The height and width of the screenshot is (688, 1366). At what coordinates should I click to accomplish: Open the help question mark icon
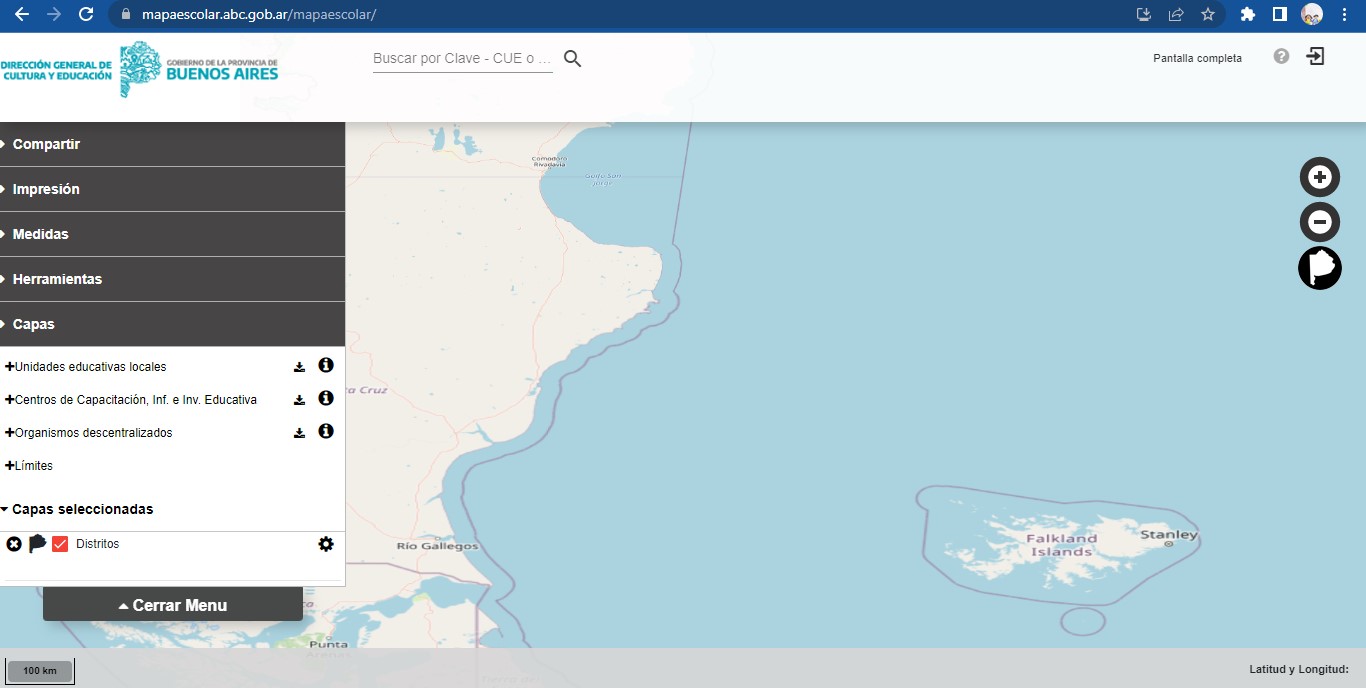click(x=1281, y=57)
